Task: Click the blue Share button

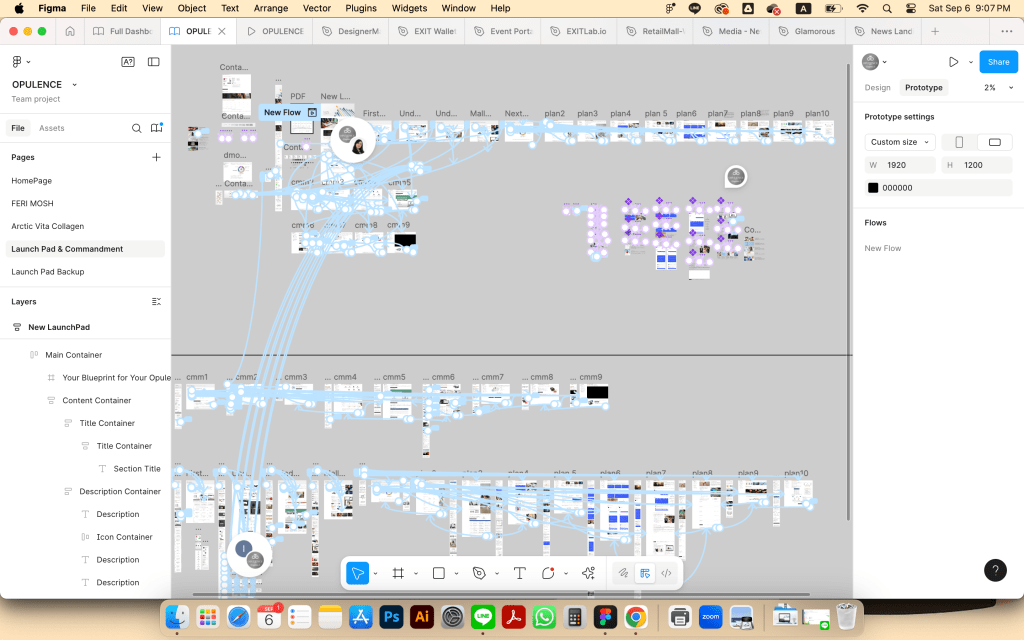Action: click(998, 62)
